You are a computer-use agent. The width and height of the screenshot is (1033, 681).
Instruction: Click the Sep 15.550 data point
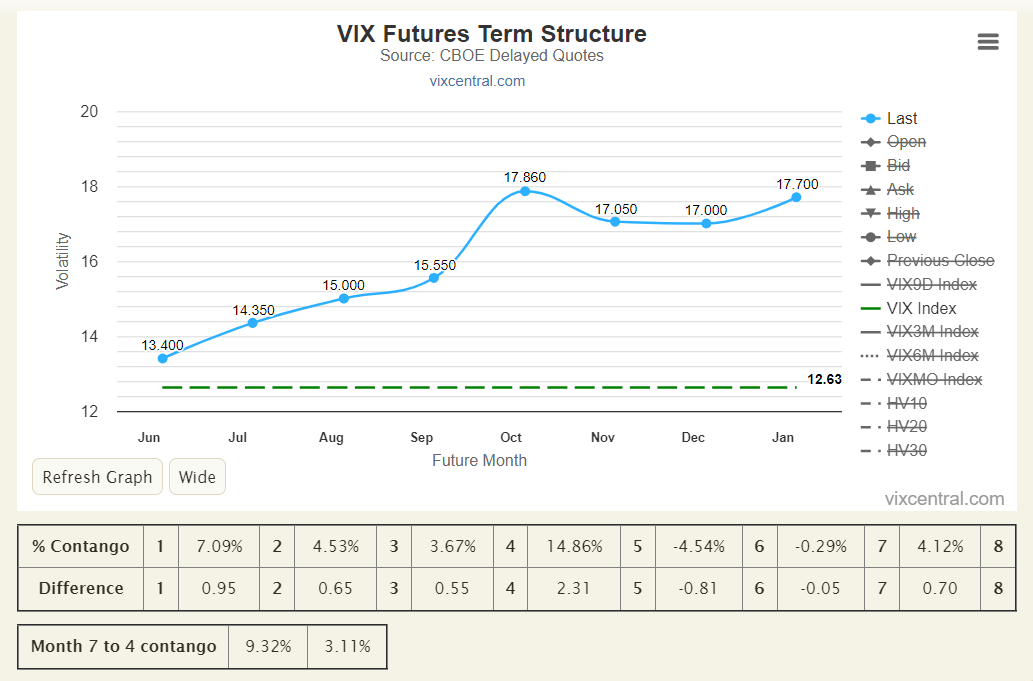[x=433, y=278]
